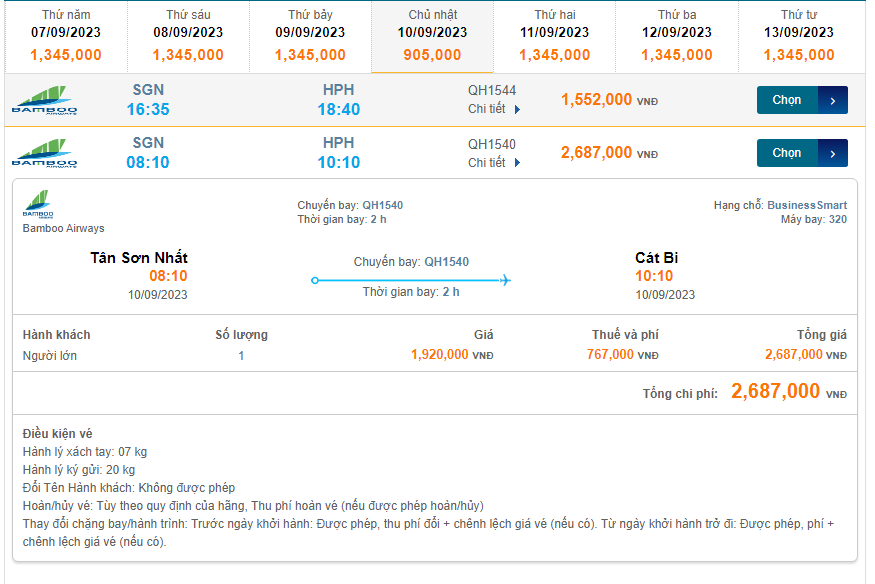Switch to Thứ ba 12/09/2023 tab
This screenshot has width=875, height=584.
click(676, 36)
